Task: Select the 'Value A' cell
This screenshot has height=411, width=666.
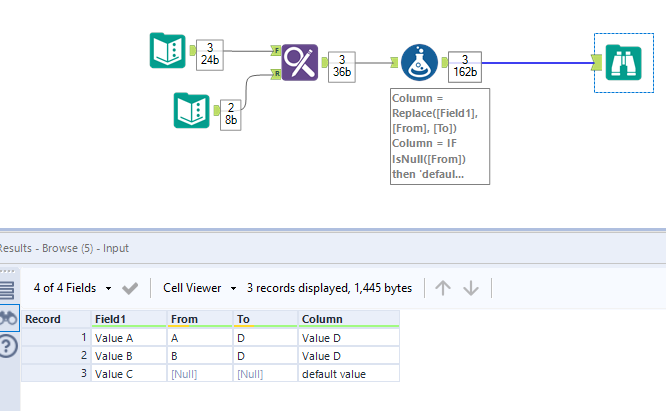Action: click(x=129, y=338)
